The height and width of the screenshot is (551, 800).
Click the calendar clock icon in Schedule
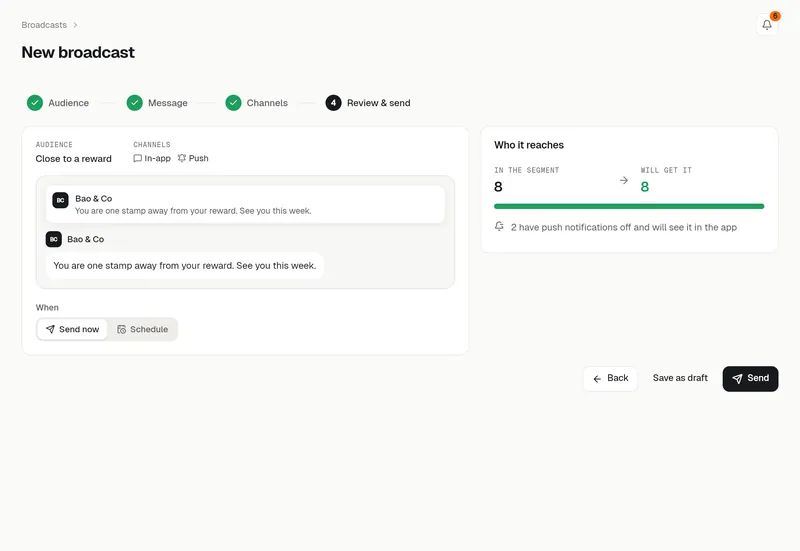tap(121, 329)
